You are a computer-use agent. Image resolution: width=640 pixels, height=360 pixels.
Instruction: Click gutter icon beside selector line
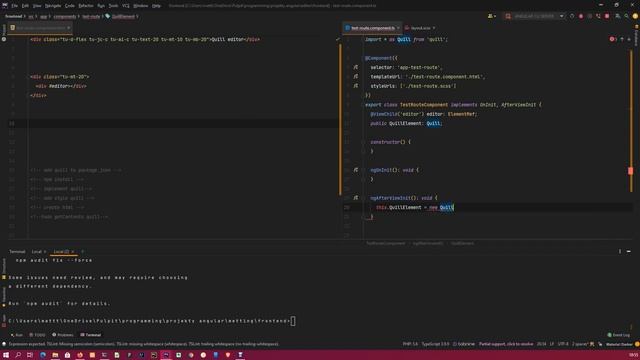[356, 67]
